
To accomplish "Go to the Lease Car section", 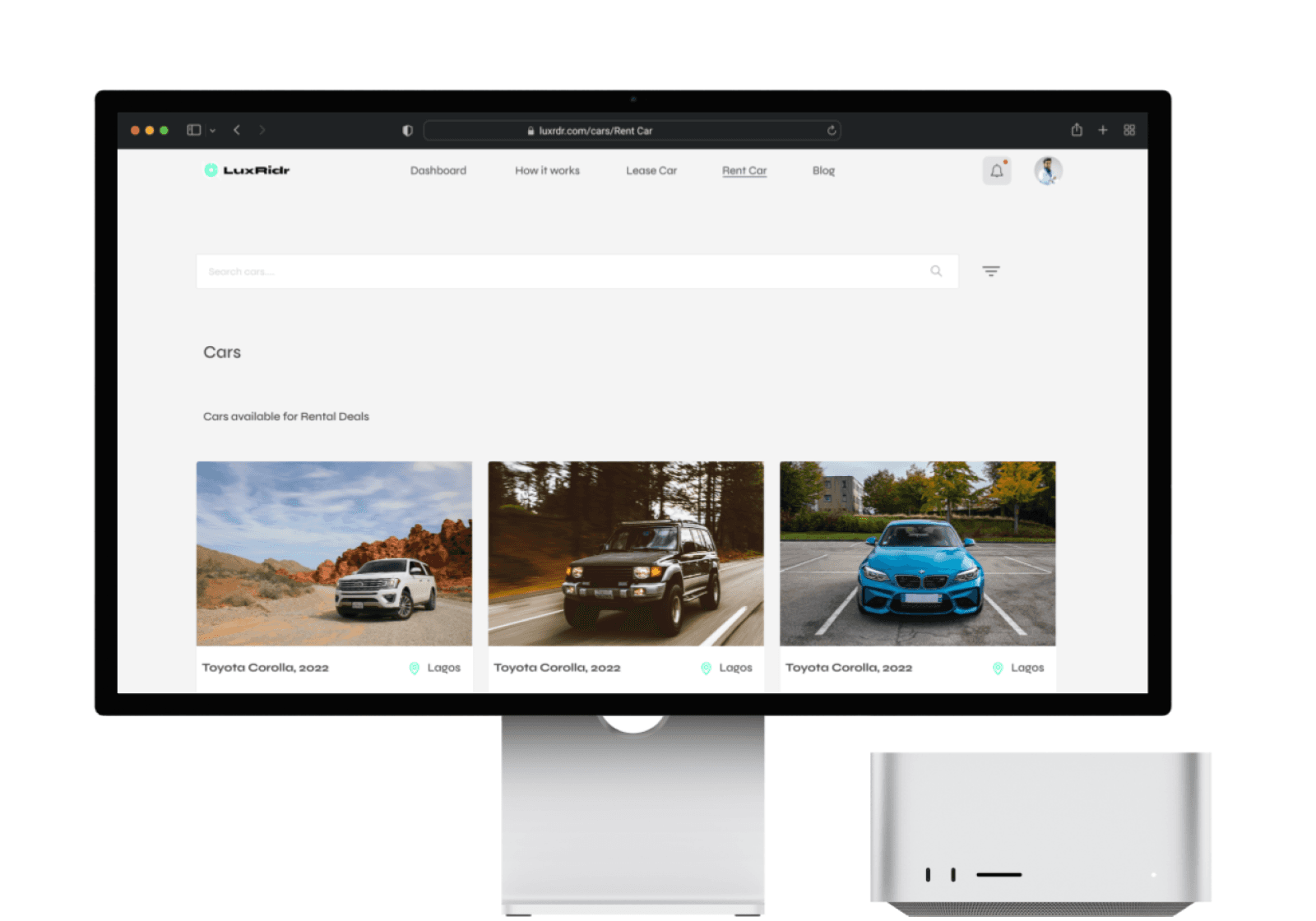I will click(x=651, y=171).
